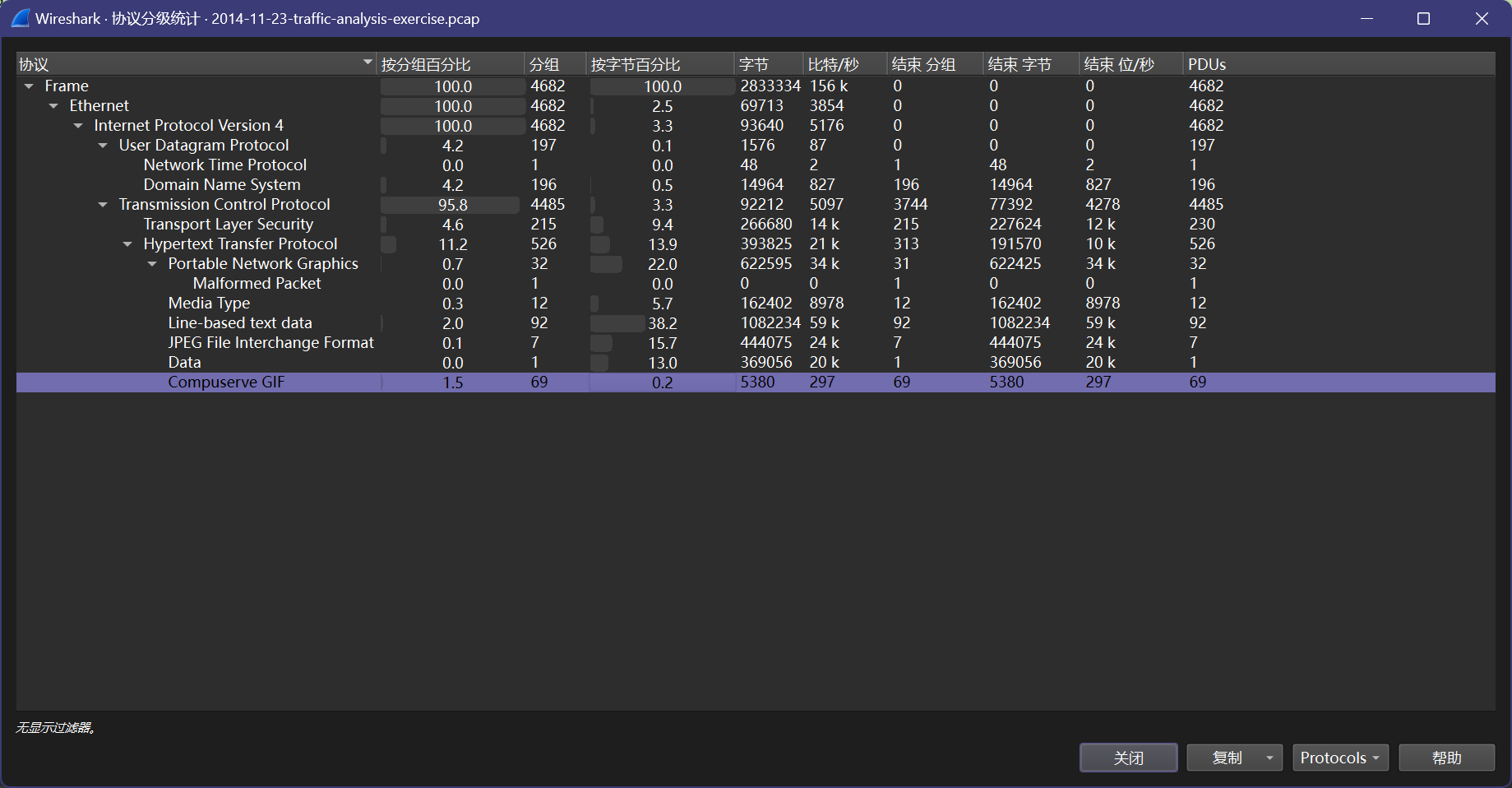Click packet percent 95.8 for TCP
1512x788 pixels.
point(452,205)
